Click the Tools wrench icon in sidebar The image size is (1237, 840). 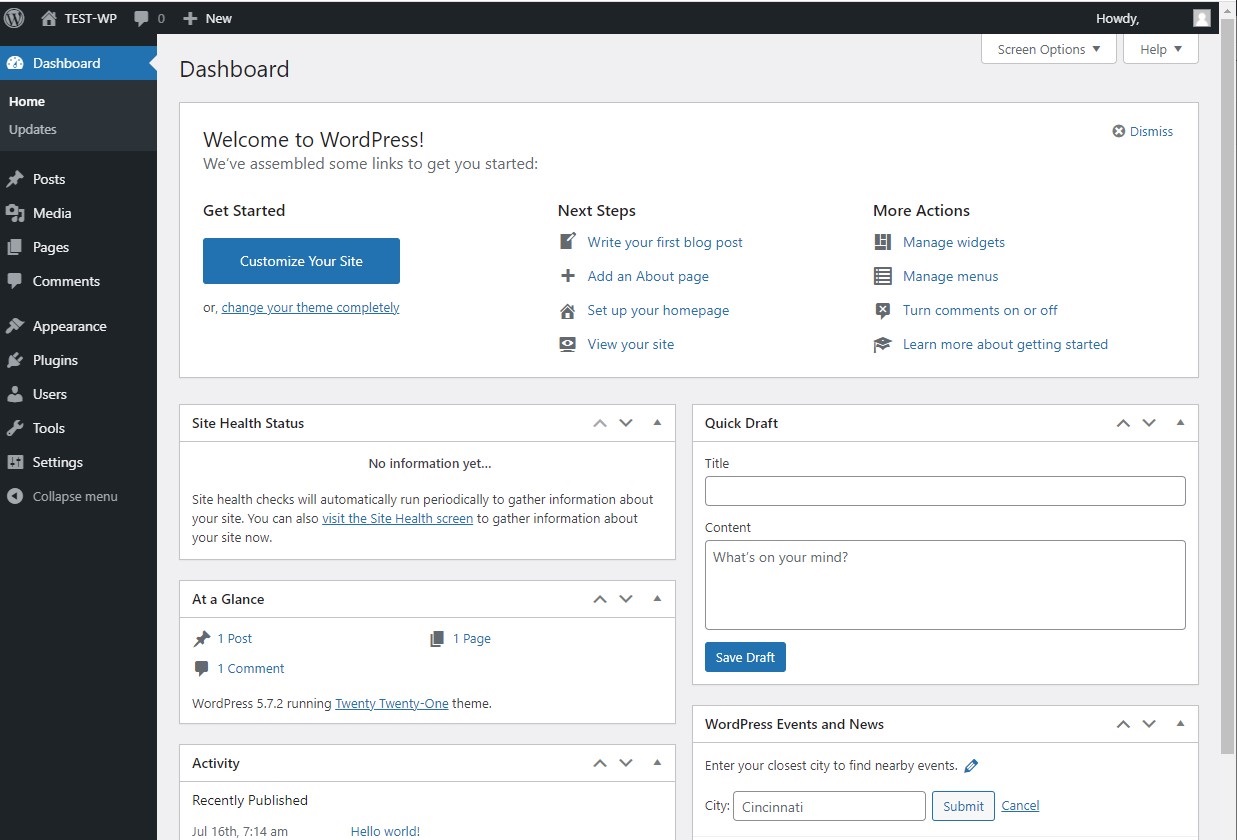15,428
